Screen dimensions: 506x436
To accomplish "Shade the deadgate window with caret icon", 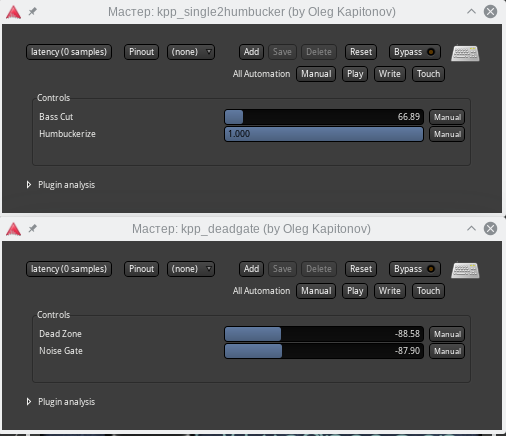I will pos(471,228).
